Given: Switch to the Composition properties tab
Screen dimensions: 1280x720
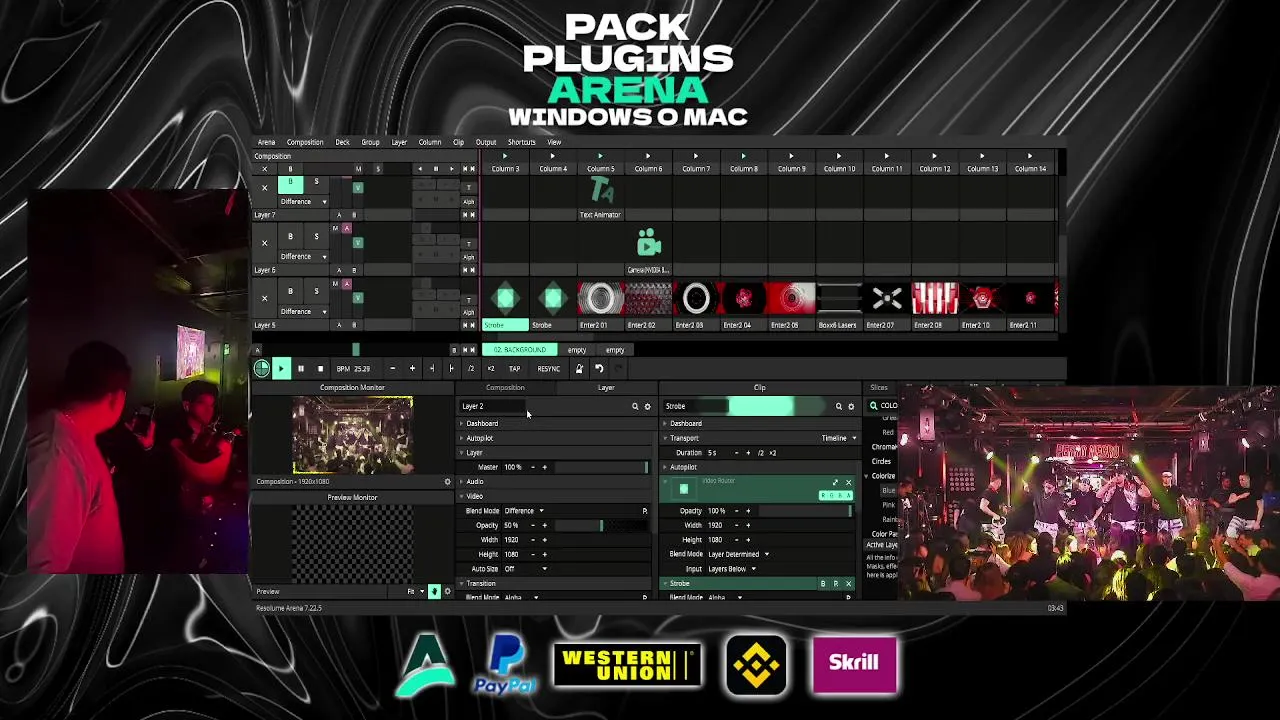Looking at the screenshot, I should [505, 388].
